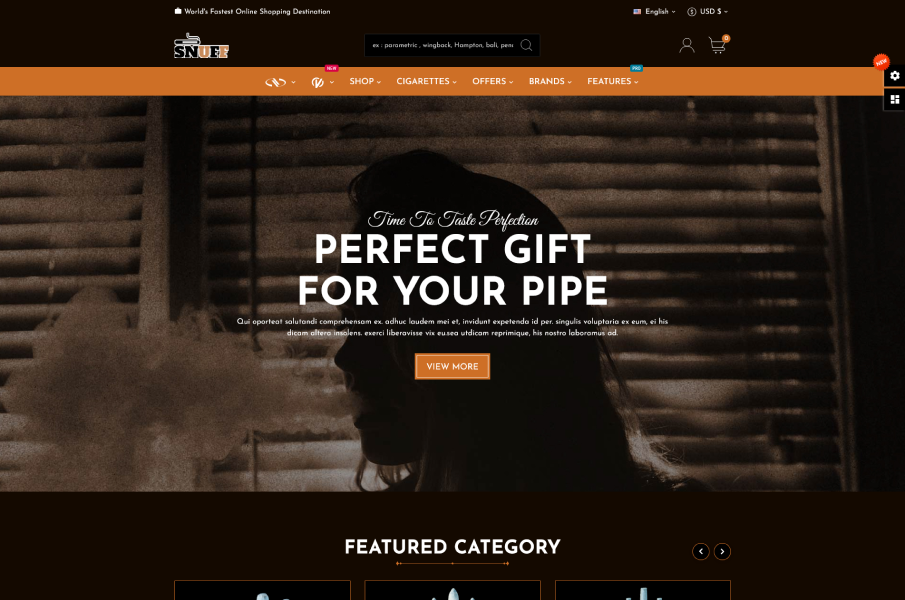Open settings gear side panel
This screenshot has width=905, height=600.
pyautogui.click(x=895, y=76)
